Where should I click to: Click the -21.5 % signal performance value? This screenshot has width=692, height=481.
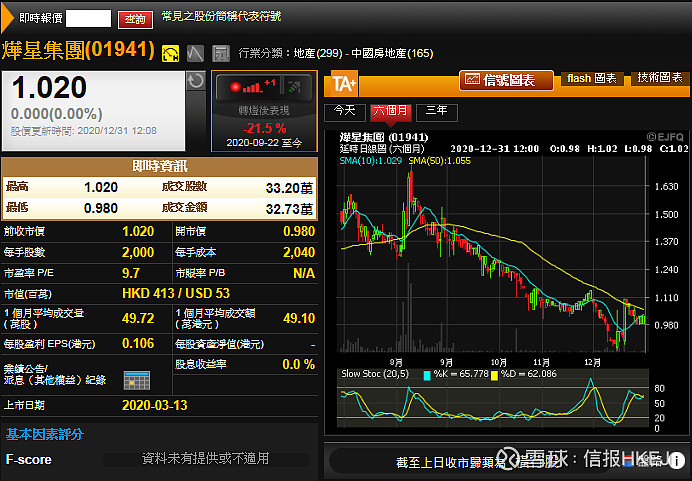point(264,128)
